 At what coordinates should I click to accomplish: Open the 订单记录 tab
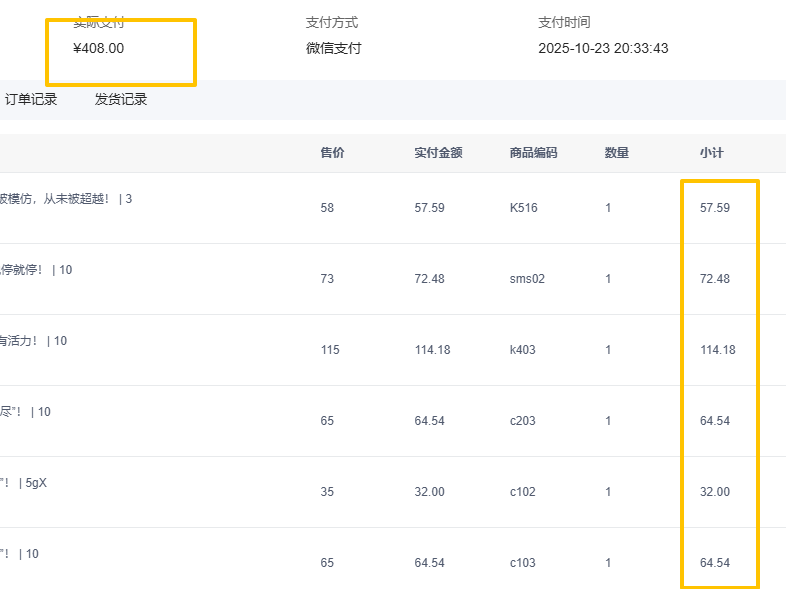tap(31, 100)
